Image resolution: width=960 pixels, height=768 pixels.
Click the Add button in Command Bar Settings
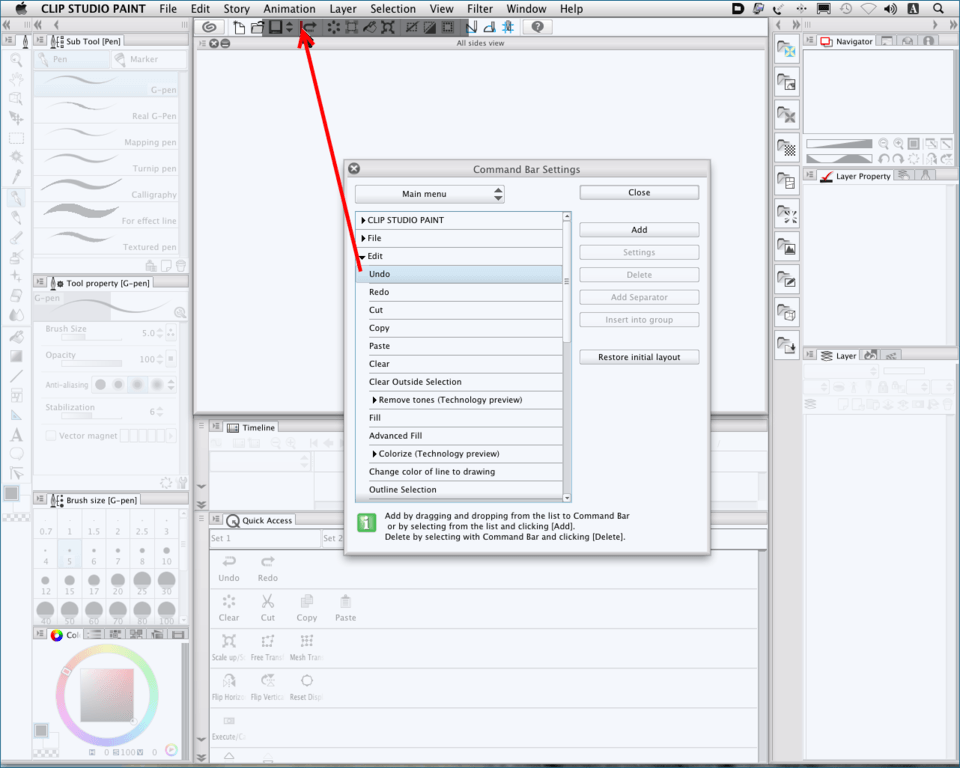(x=639, y=229)
